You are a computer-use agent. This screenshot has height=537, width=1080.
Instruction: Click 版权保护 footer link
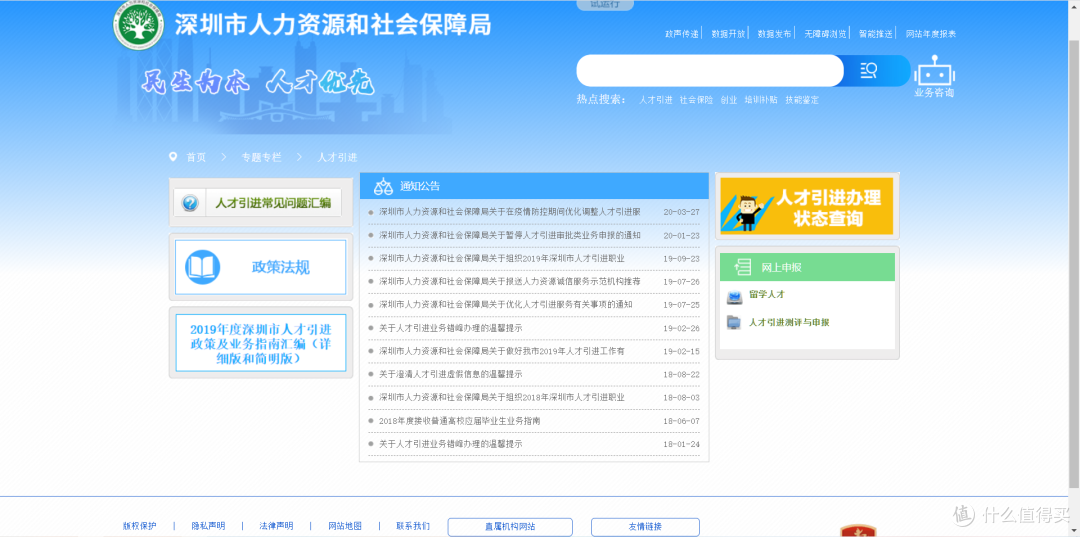(140, 526)
